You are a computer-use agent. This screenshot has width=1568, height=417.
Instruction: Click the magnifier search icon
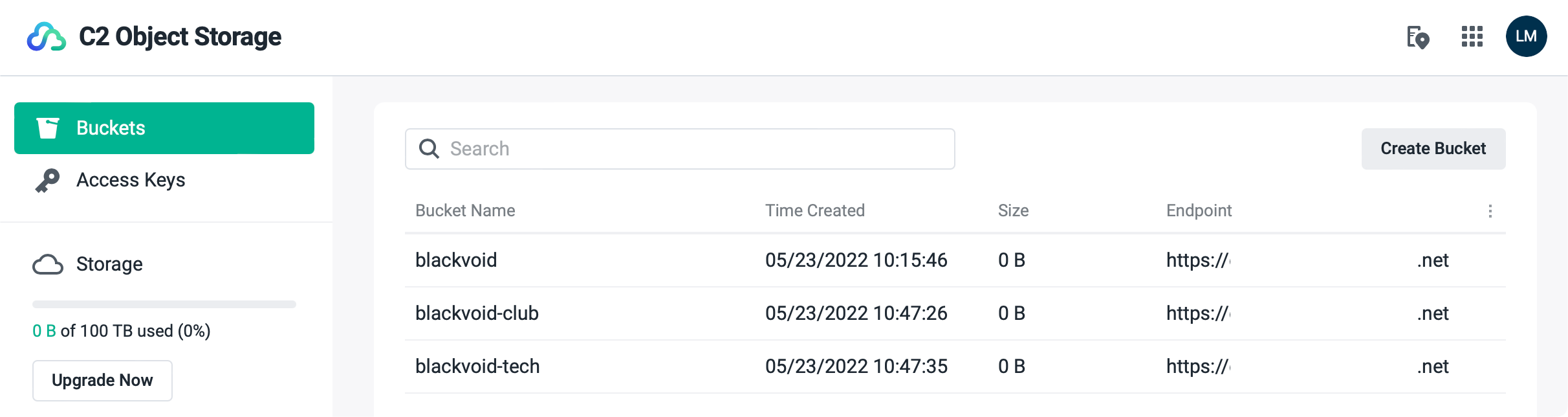tap(429, 149)
